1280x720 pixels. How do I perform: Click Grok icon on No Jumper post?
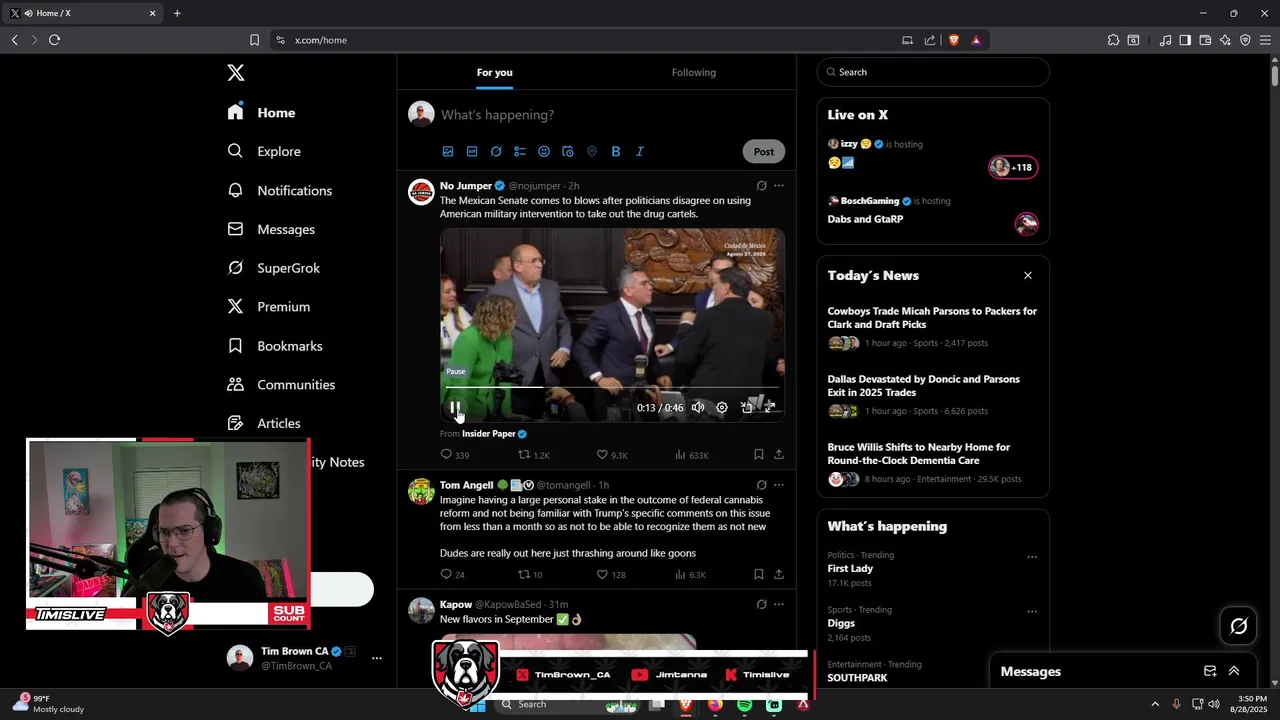pyautogui.click(x=761, y=185)
